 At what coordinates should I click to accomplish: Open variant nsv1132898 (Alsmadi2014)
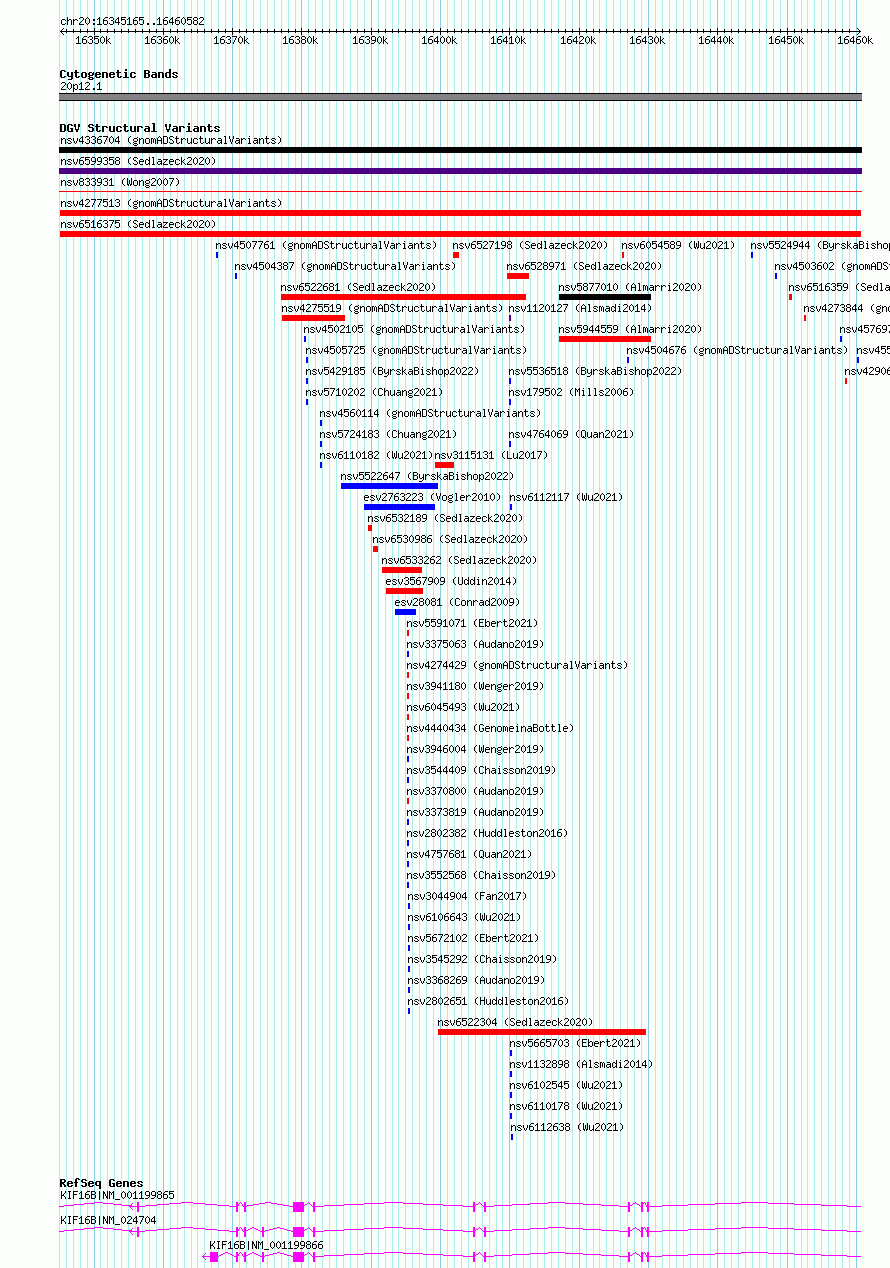(581, 1064)
